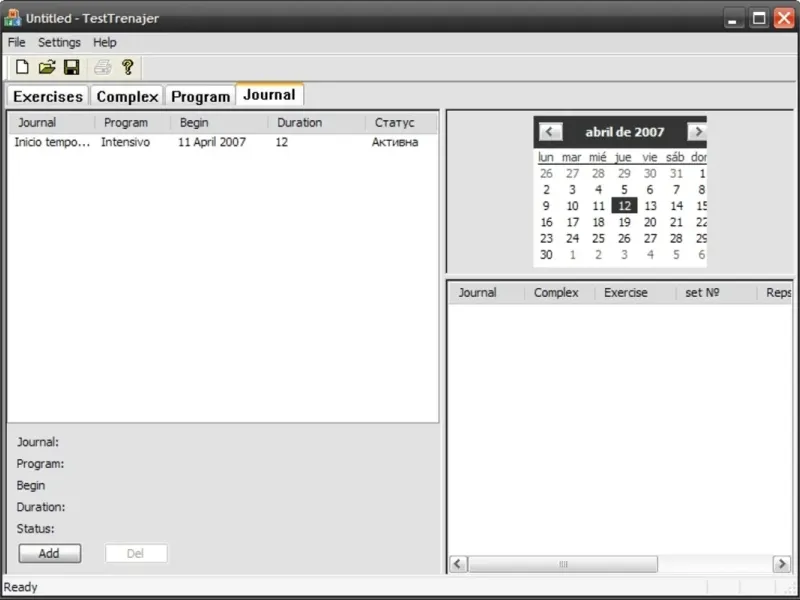Image resolution: width=800 pixels, height=600 pixels.
Task: Minimize the TestTrenajer window
Action: (x=733, y=19)
